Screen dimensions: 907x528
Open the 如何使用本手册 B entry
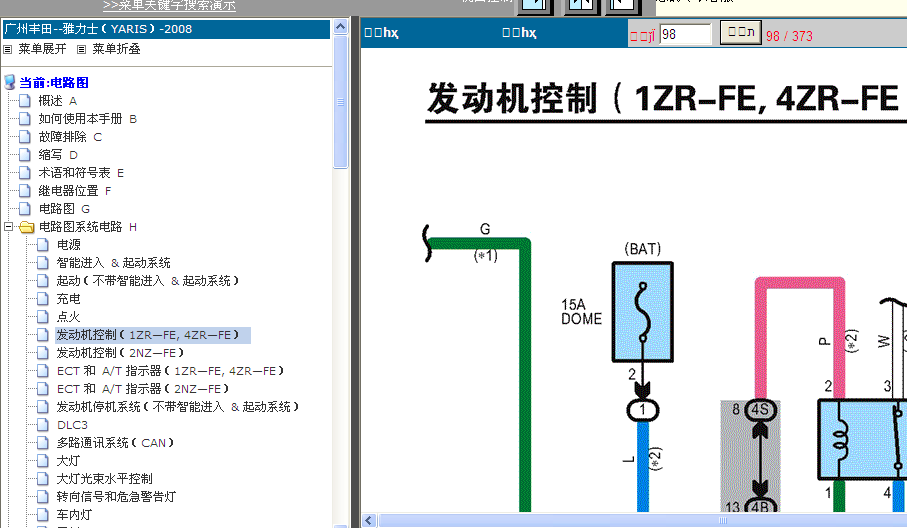coord(87,119)
